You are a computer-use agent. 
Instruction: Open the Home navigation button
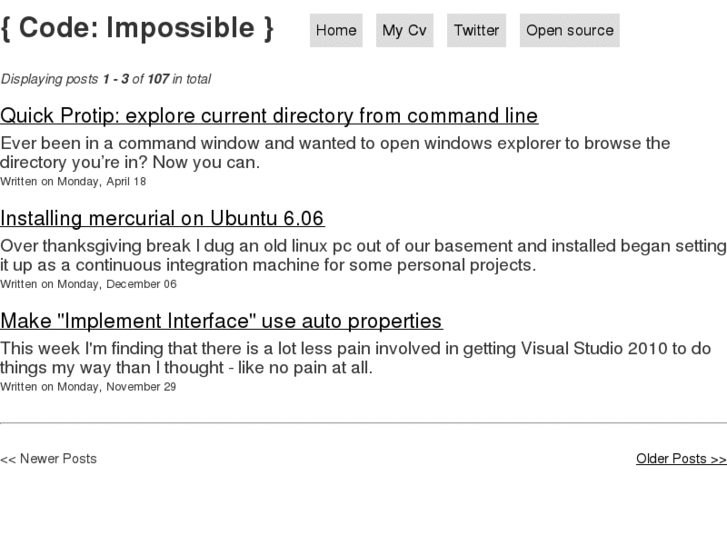point(336,30)
